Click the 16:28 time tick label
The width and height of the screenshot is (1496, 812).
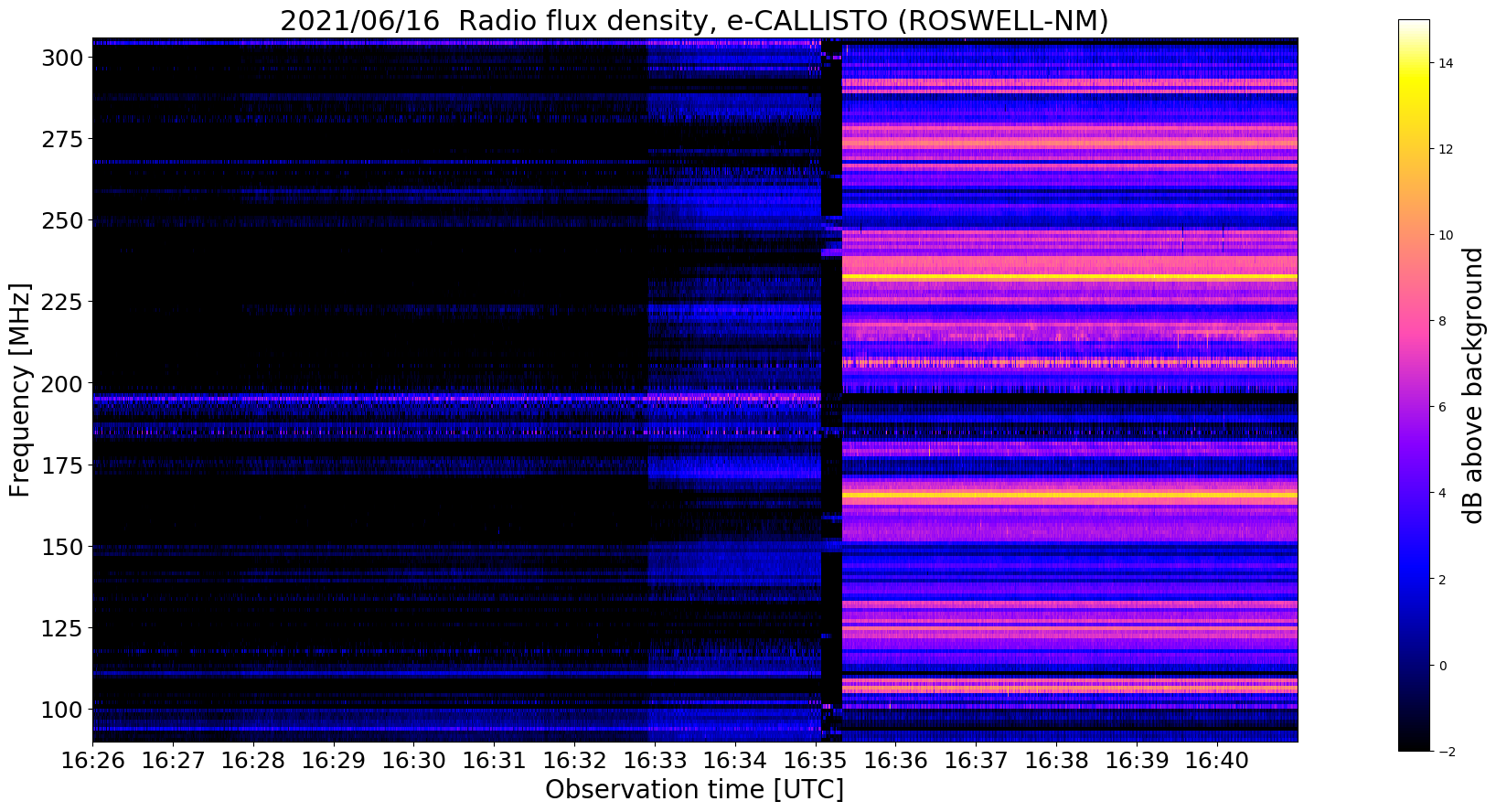[253, 761]
